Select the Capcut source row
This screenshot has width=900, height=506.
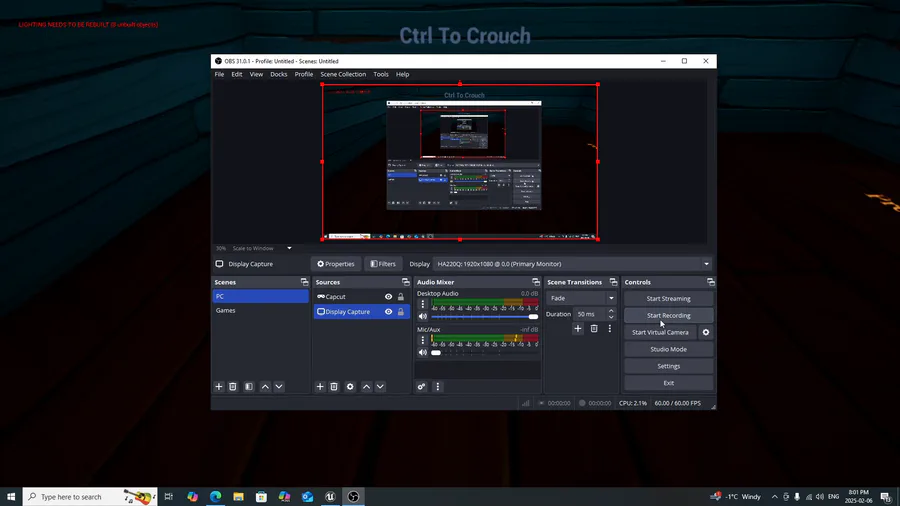(361, 297)
